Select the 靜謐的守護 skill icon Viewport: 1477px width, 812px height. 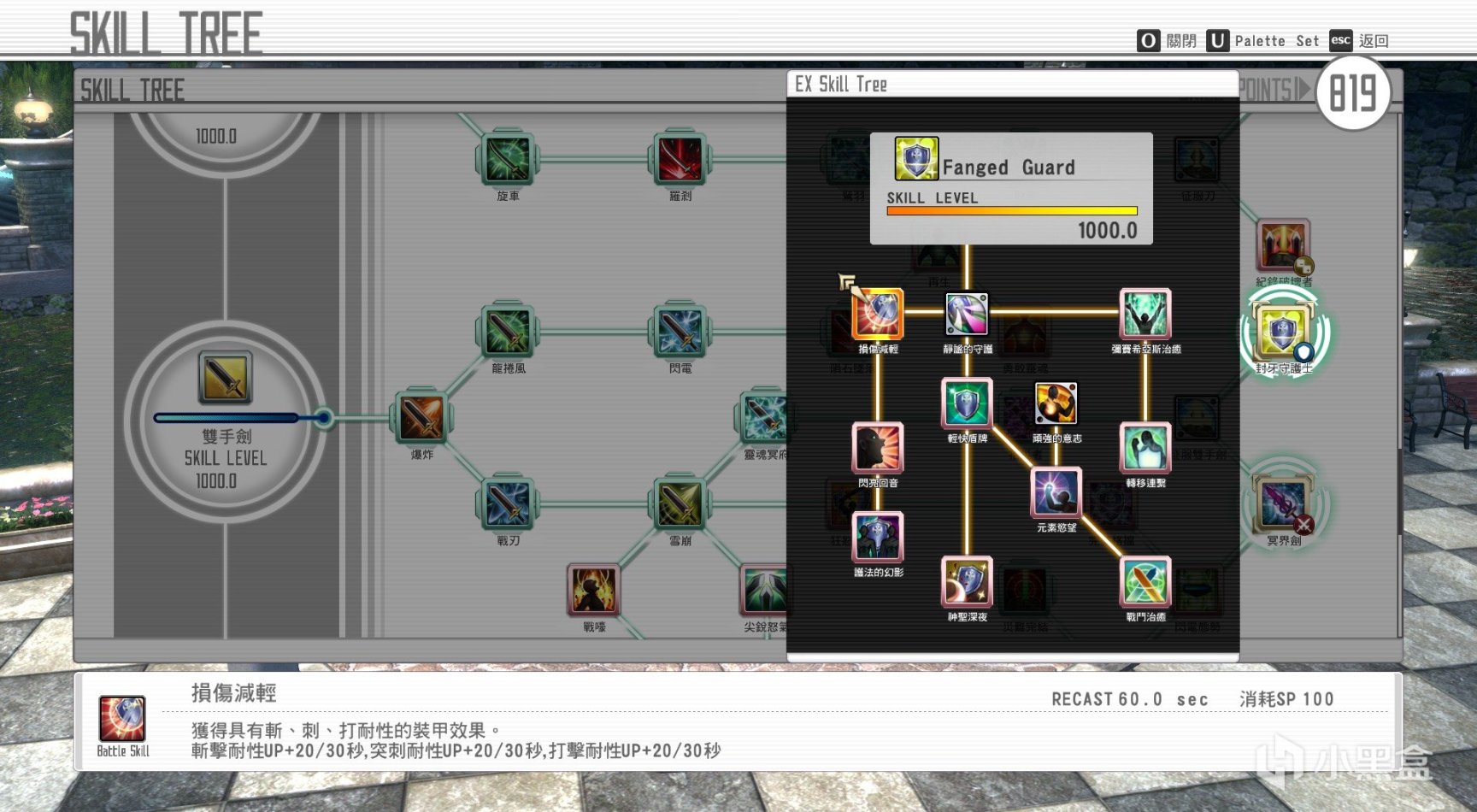click(x=967, y=314)
